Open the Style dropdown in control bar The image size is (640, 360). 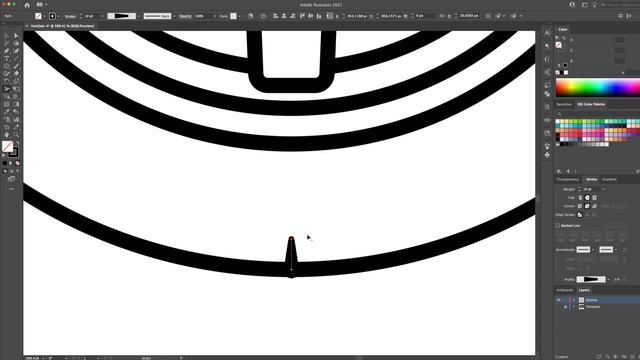(239, 16)
